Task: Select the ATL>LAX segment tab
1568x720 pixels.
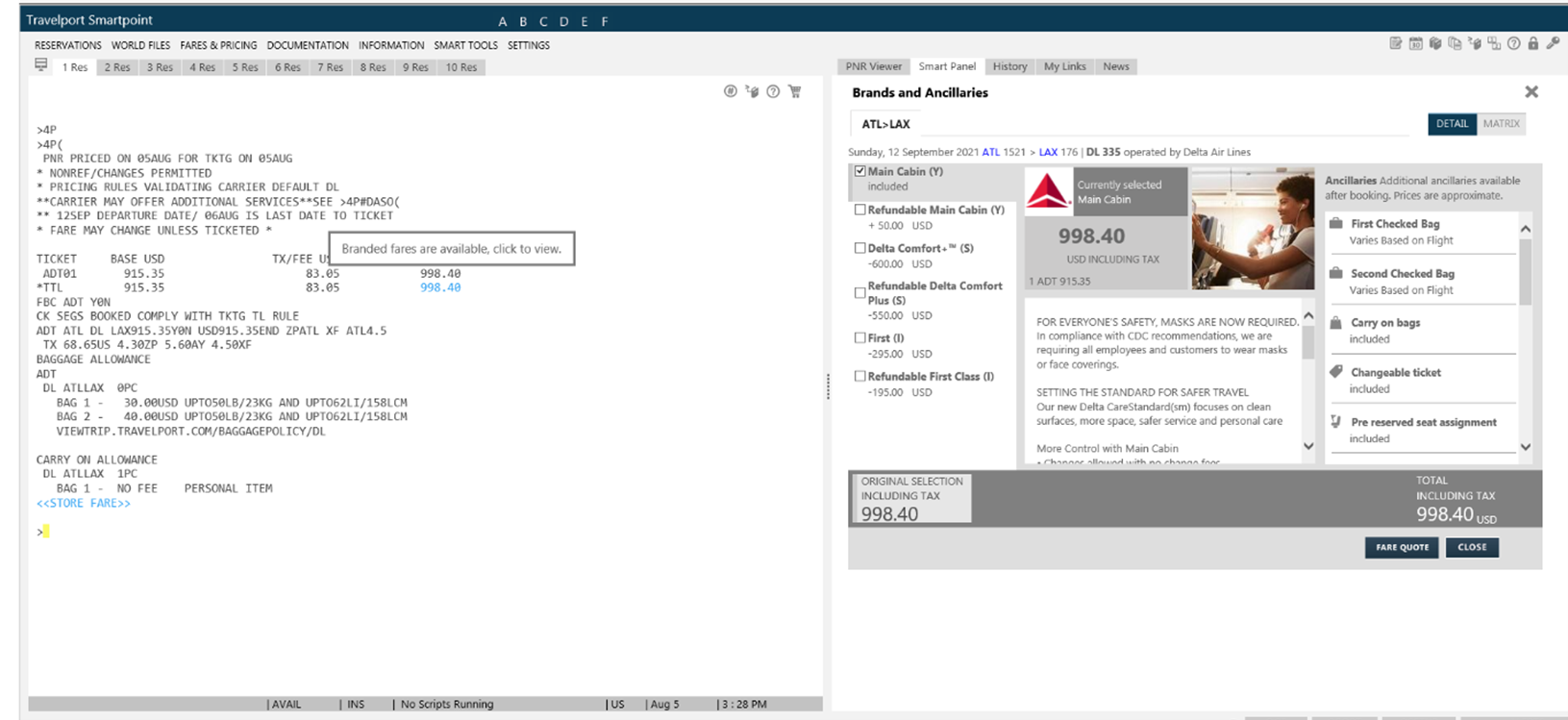Action: [x=885, y=124]
